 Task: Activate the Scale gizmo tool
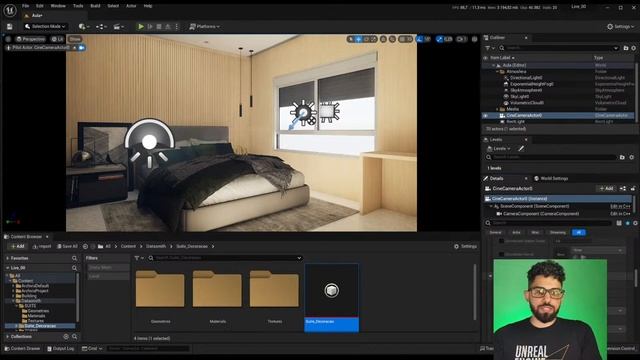coord(373,39)
